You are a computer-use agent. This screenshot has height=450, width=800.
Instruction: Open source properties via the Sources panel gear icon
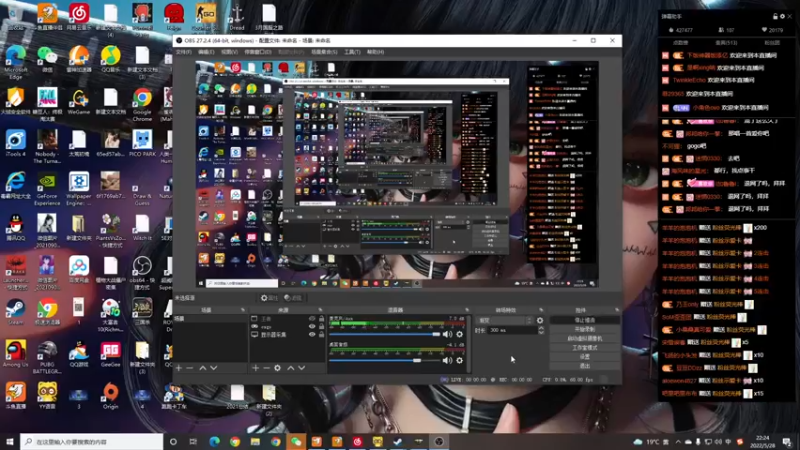[x=278, y=368]
